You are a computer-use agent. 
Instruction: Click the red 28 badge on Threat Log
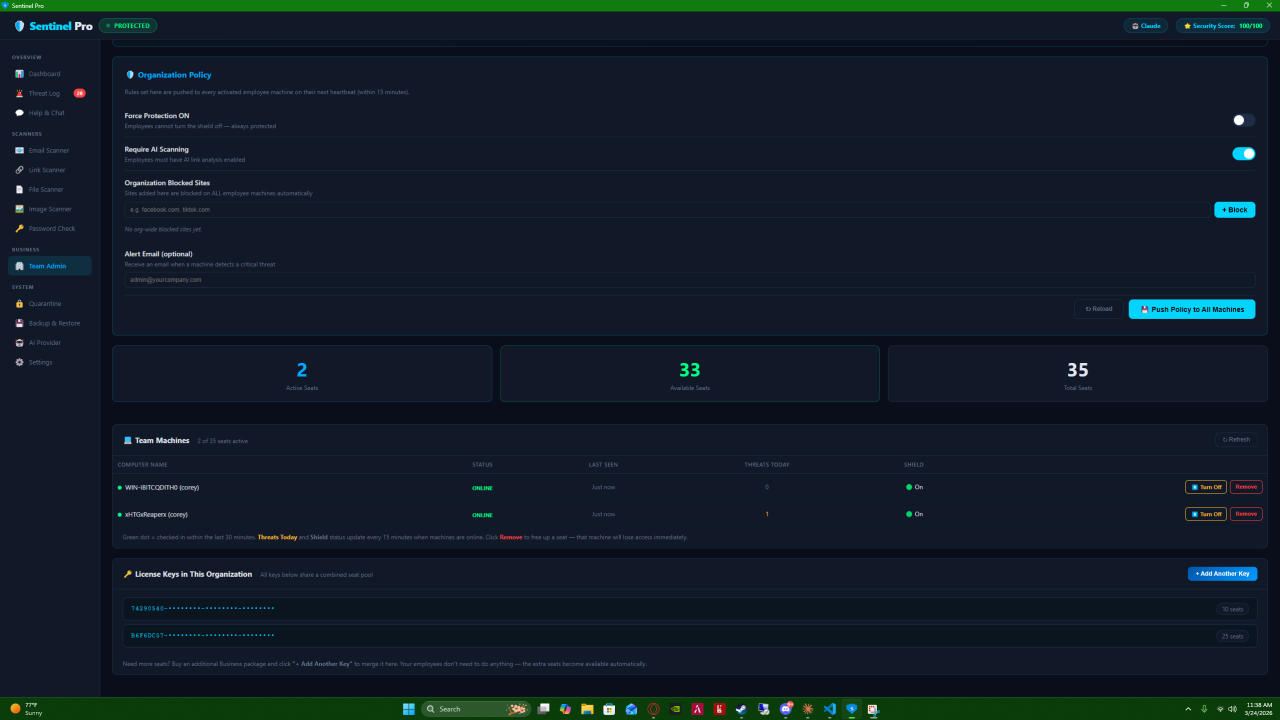click(x=80, y=93)
